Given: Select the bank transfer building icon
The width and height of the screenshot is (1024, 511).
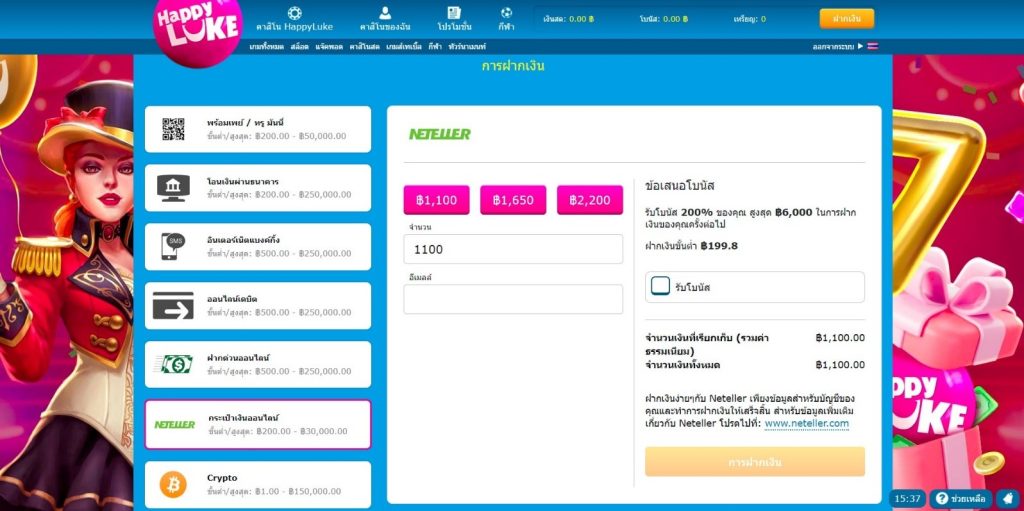Looking at the screenshot, I should (173, 188).
